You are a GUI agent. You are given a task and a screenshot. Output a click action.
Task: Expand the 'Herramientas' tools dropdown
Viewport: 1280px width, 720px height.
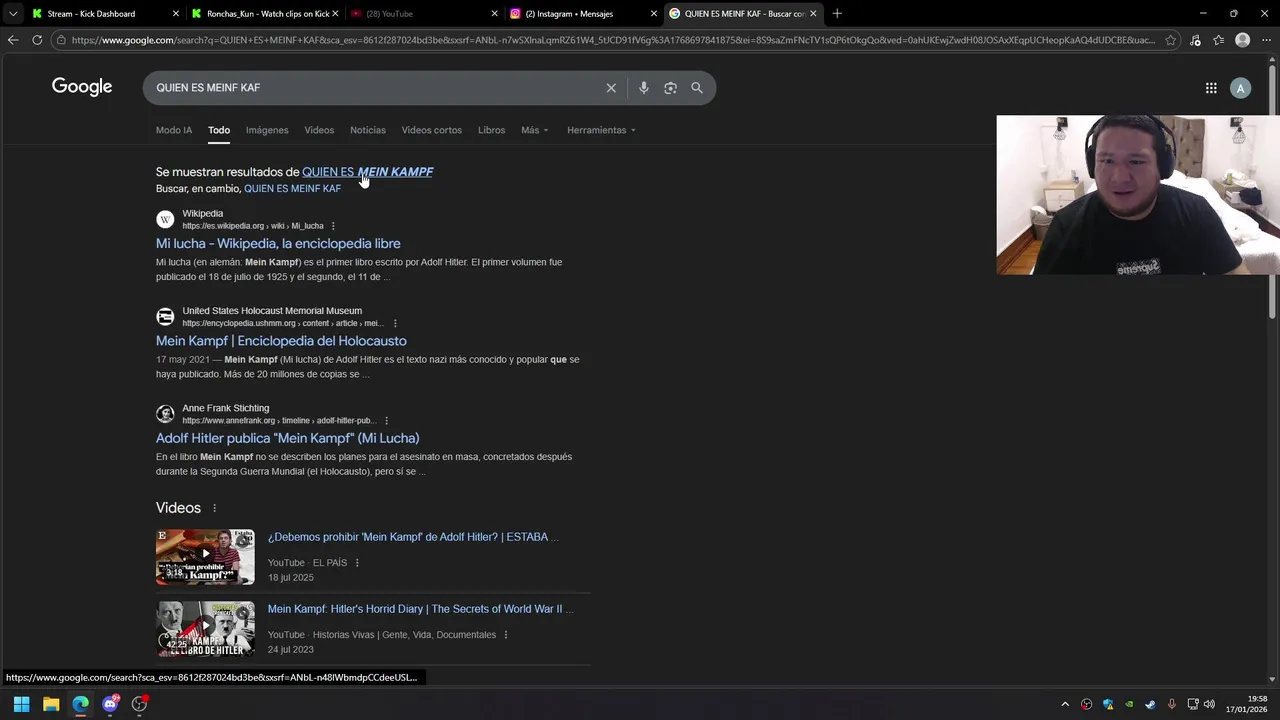coord(601,130)
